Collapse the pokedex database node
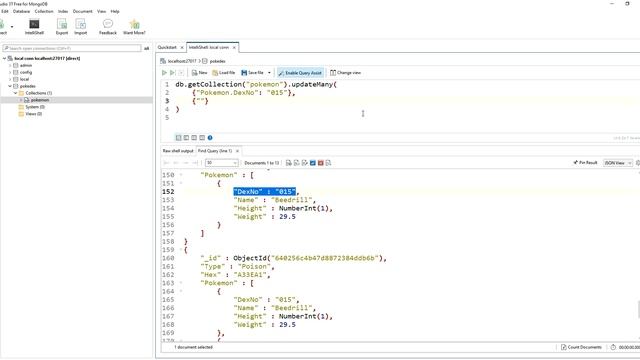The height and width of the screenshot is (360, 640). pyautogui.click(x=10, y=86)
